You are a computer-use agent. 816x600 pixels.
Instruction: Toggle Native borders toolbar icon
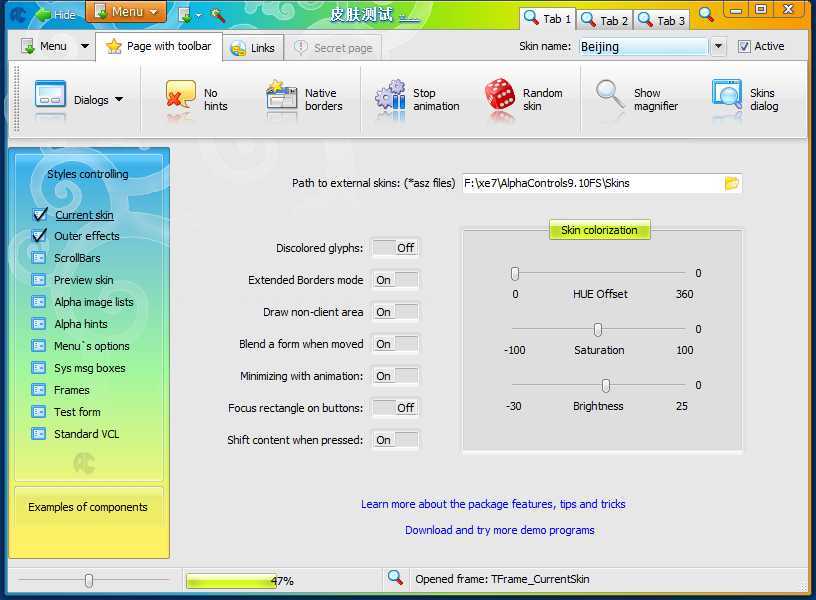point(282,99)
